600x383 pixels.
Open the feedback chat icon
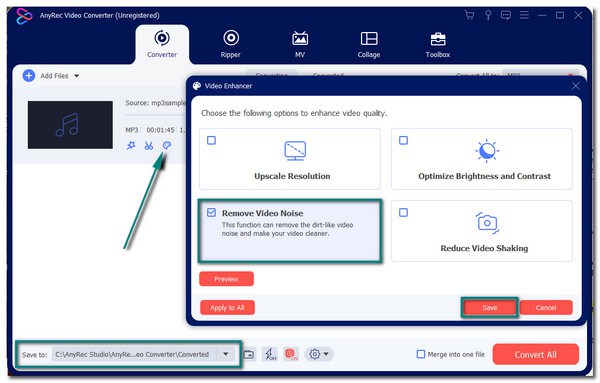coord(506,15)
